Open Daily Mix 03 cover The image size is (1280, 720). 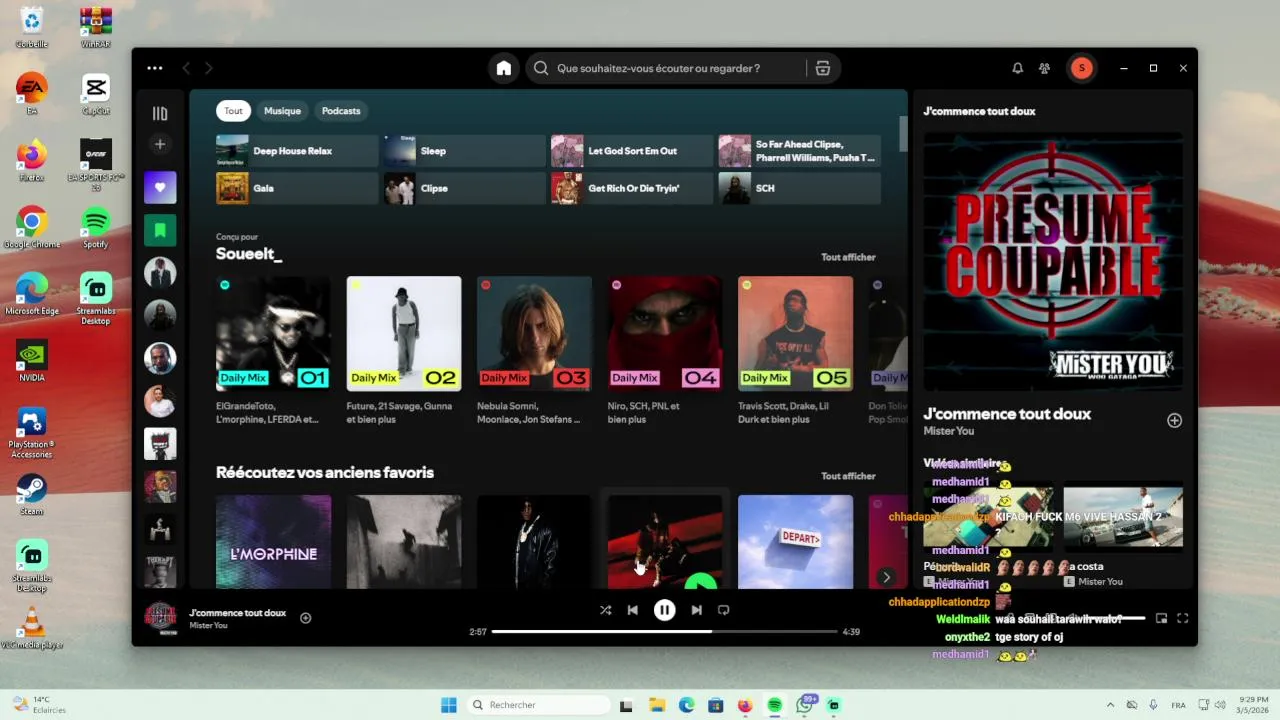tap(534, 333)
